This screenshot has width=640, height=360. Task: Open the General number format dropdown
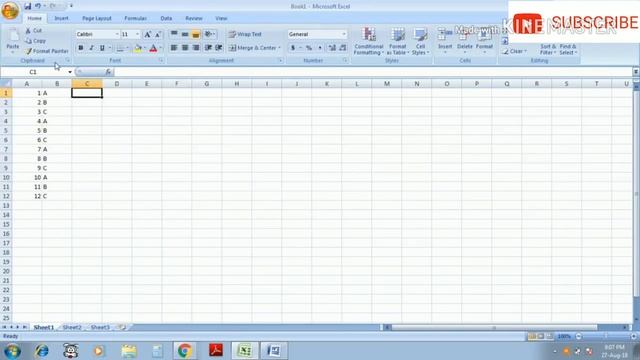[x=344, y=34]
